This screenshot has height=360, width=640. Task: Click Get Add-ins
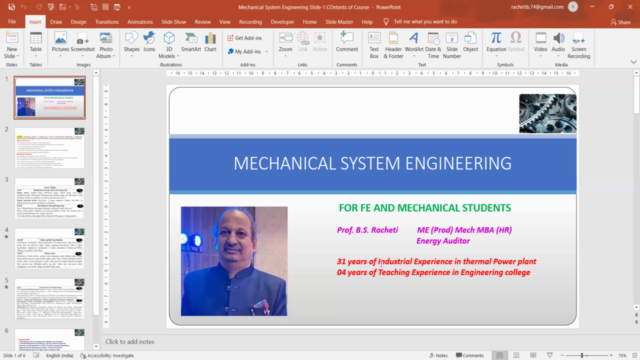coord(244,38)
